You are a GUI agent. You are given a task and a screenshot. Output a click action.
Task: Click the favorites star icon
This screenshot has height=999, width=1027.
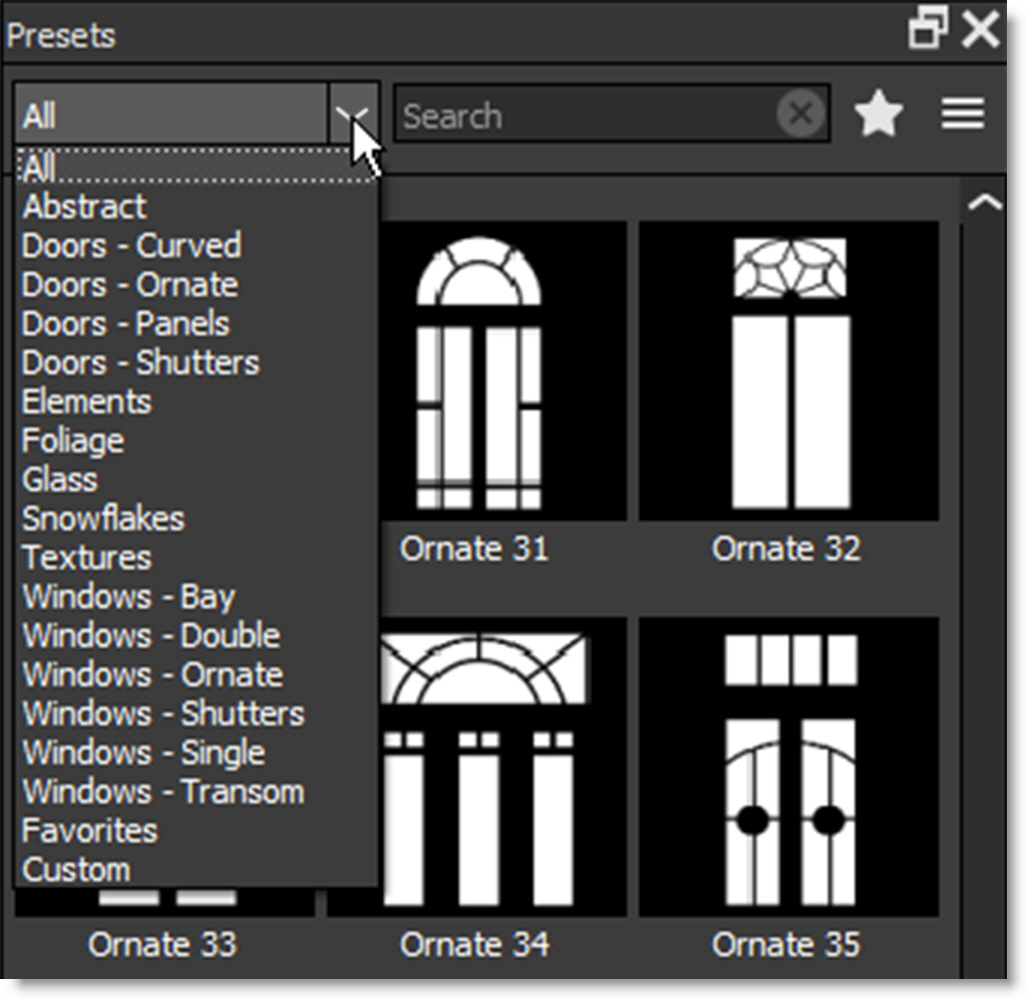(879, 116)
